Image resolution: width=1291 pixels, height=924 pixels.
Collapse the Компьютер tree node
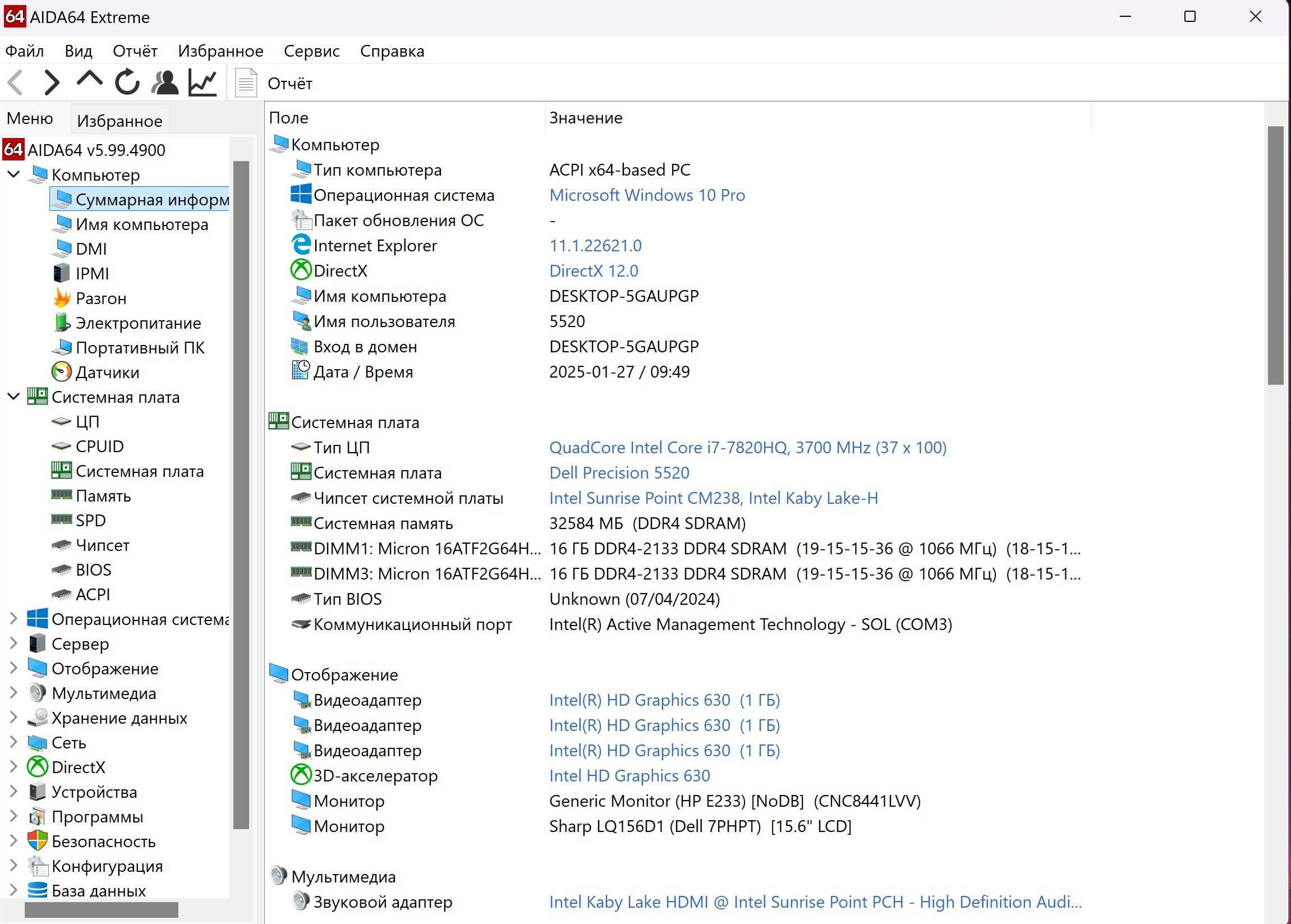pos(13,174)
